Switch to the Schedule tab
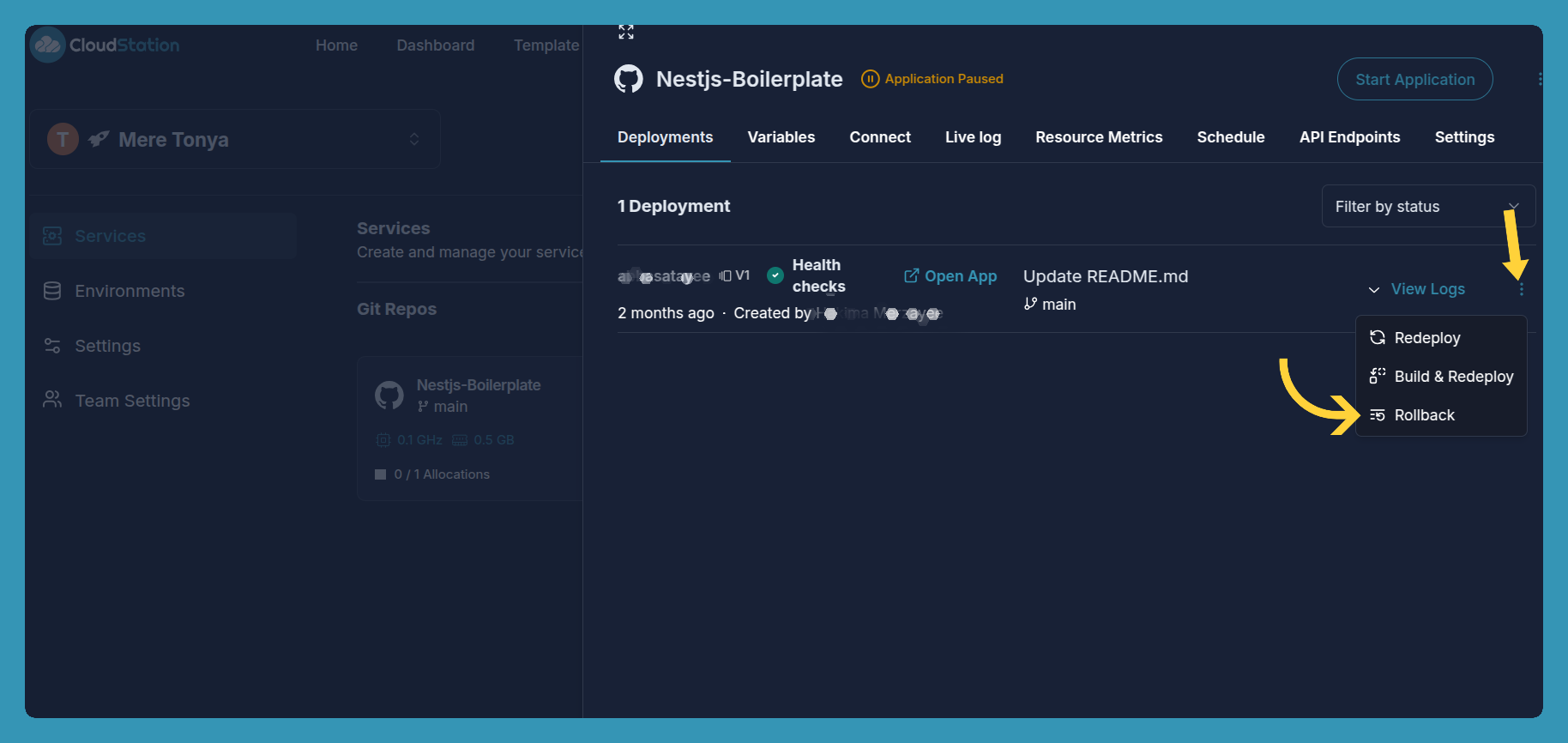Screen dimensions: 1568x743 coord(1231,137)
